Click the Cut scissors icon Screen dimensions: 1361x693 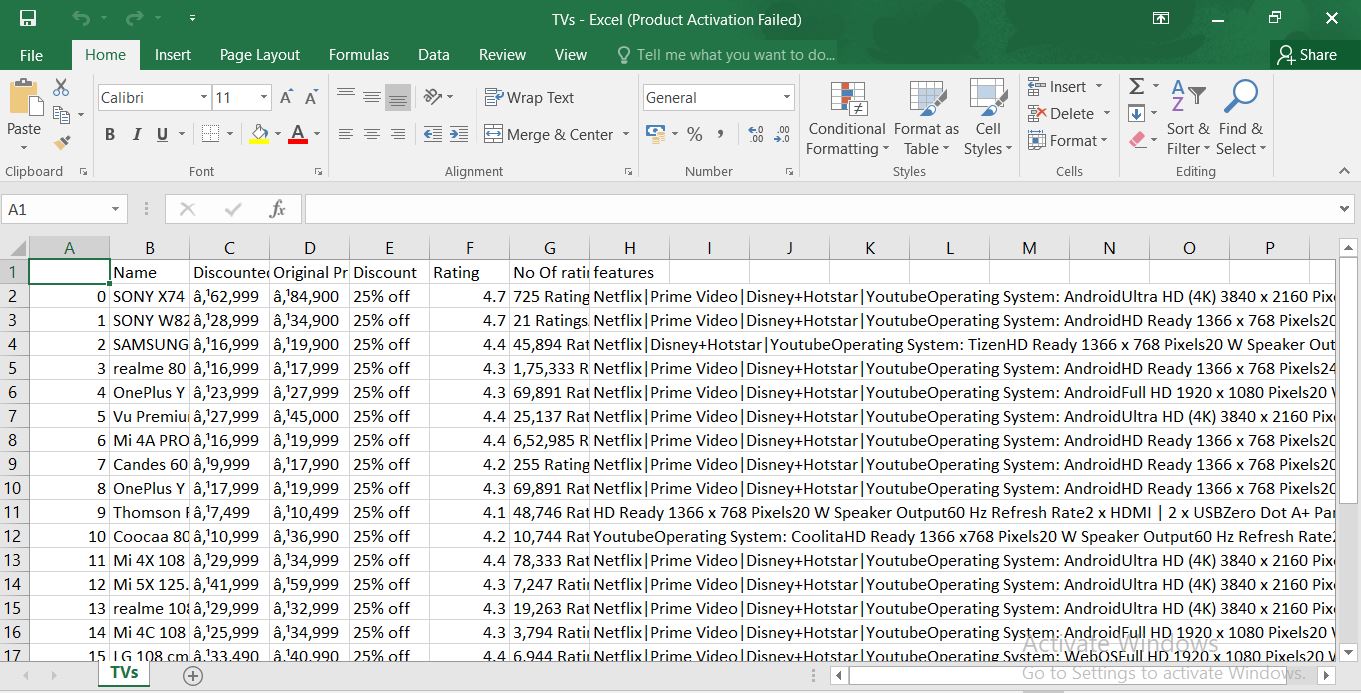pyautogui.click(x=62, y=88)
